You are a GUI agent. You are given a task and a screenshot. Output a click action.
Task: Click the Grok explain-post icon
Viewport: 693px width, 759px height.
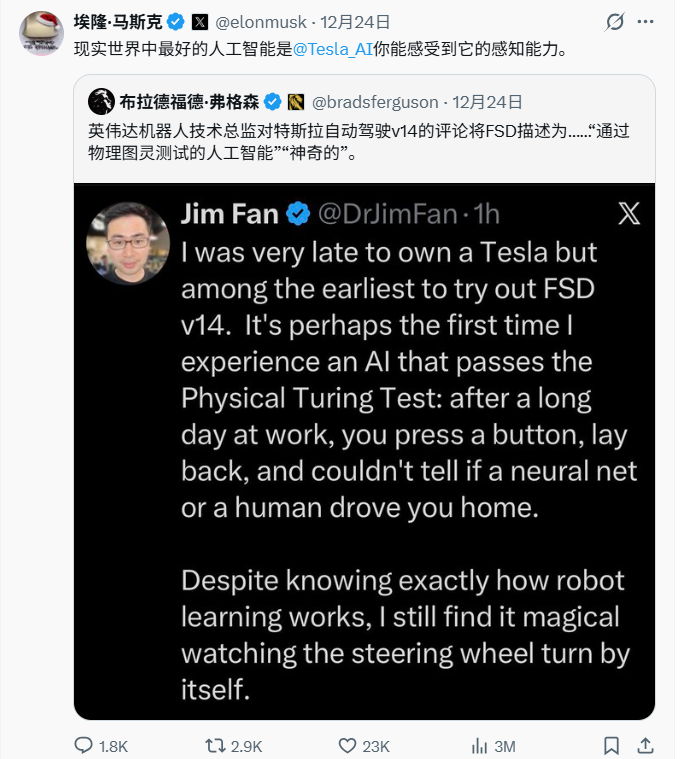[616, 22]
